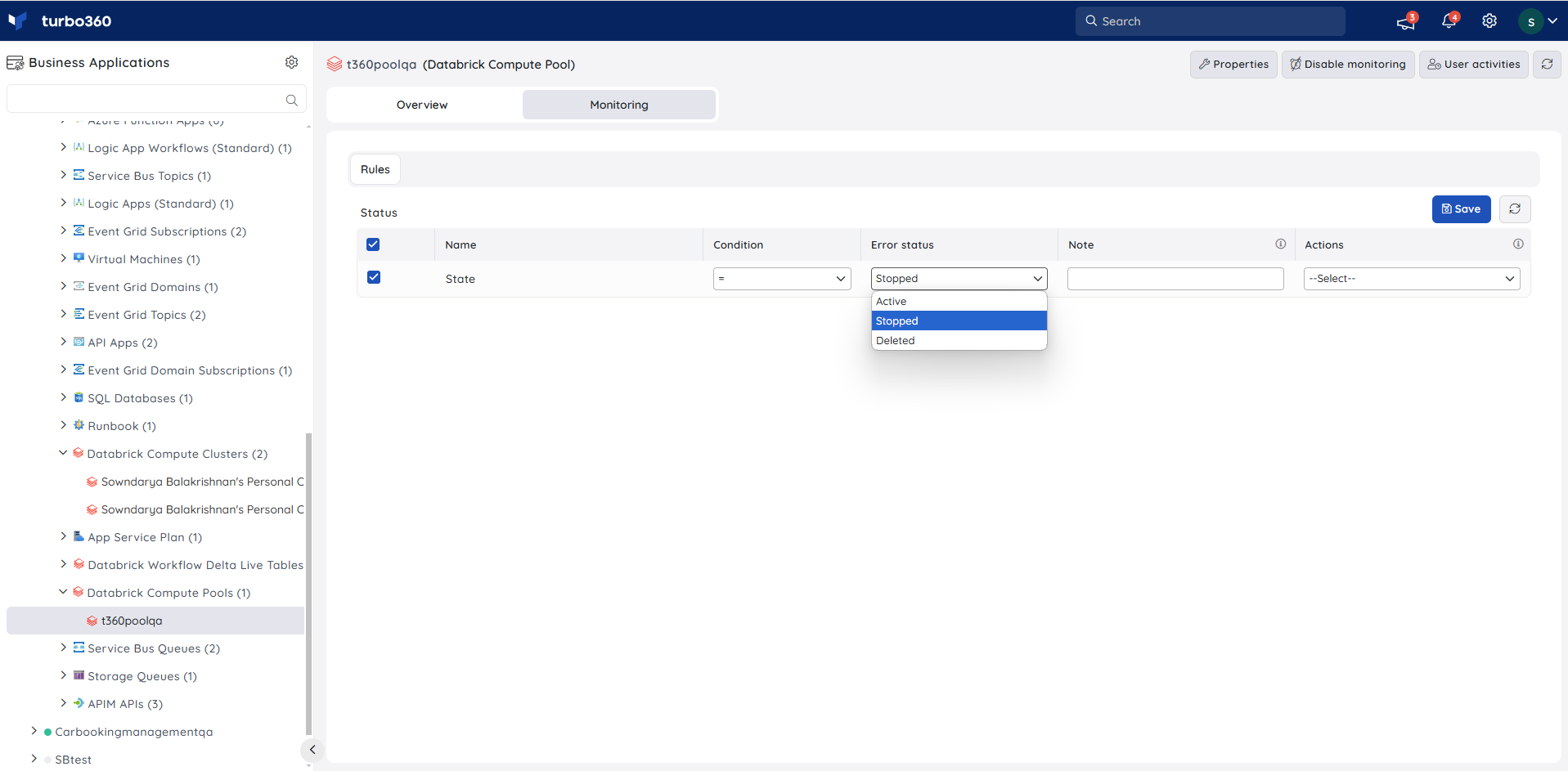Collapse Databrick Compute Pools node

click(63, 592)
